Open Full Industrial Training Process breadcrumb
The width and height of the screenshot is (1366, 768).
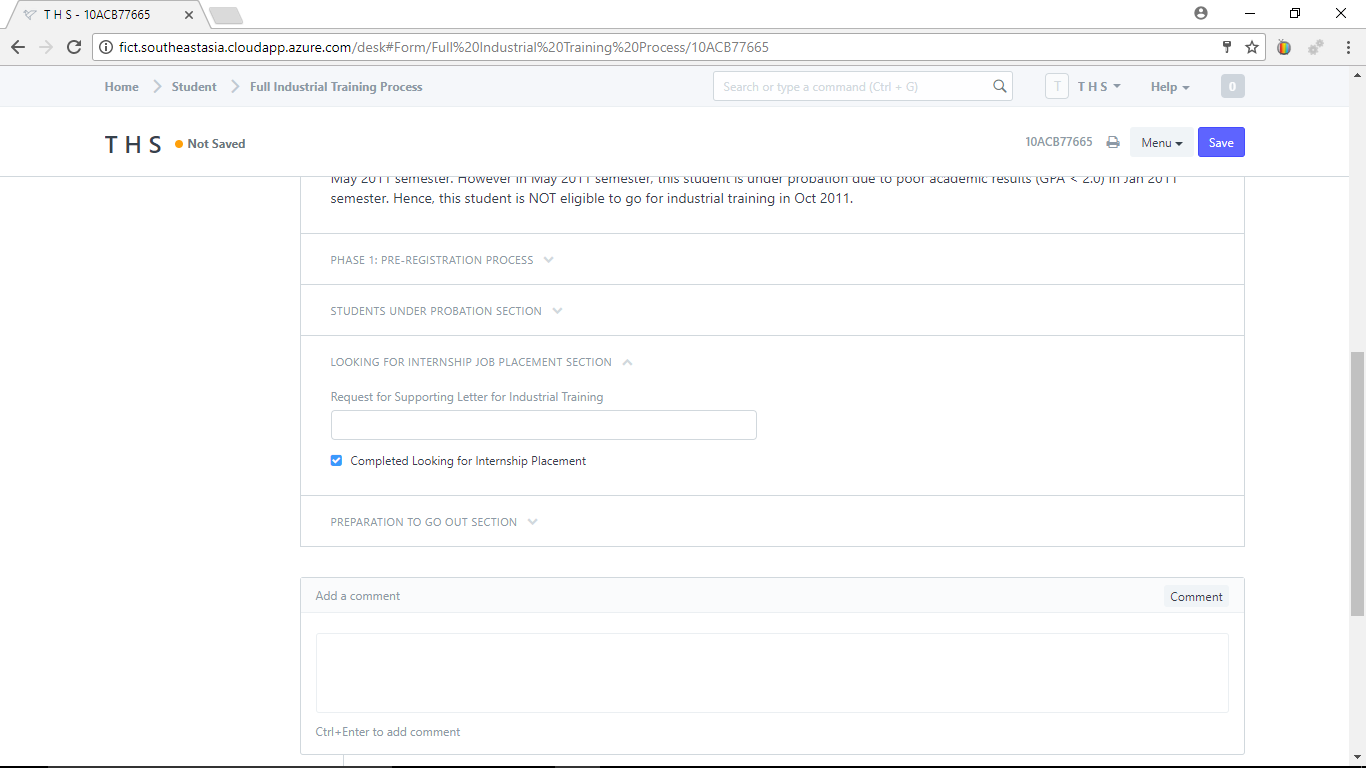(336, 87)
